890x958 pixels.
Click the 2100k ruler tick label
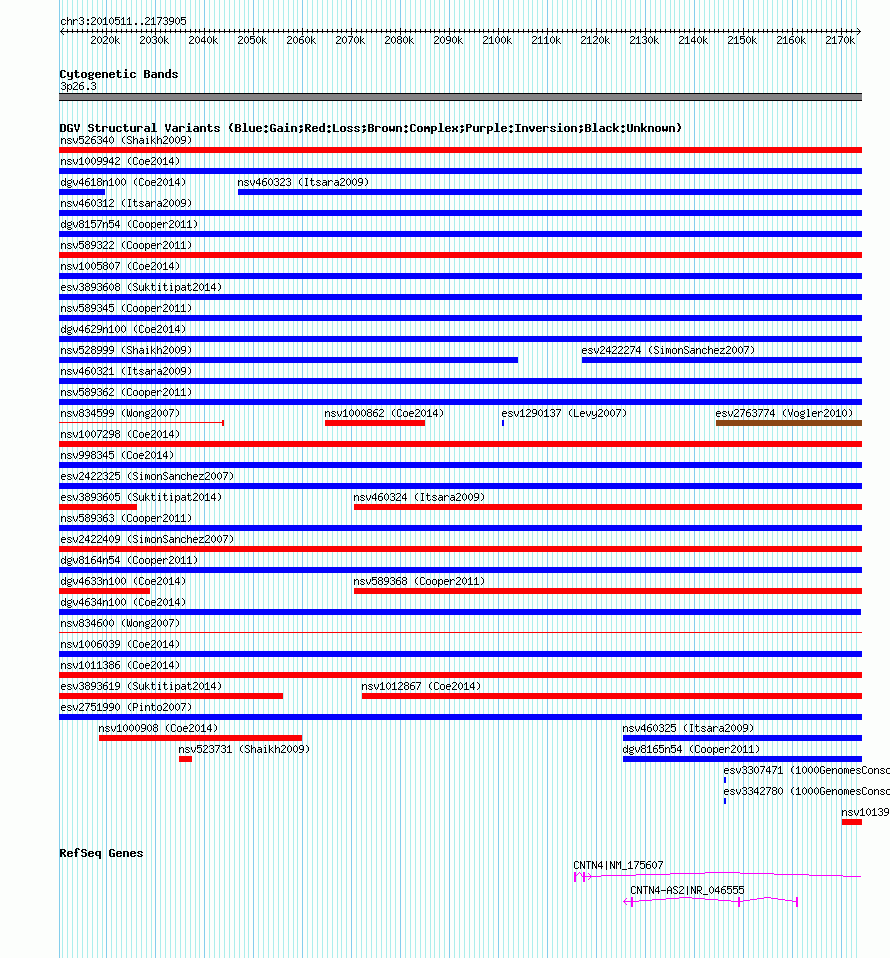[497, 40]
